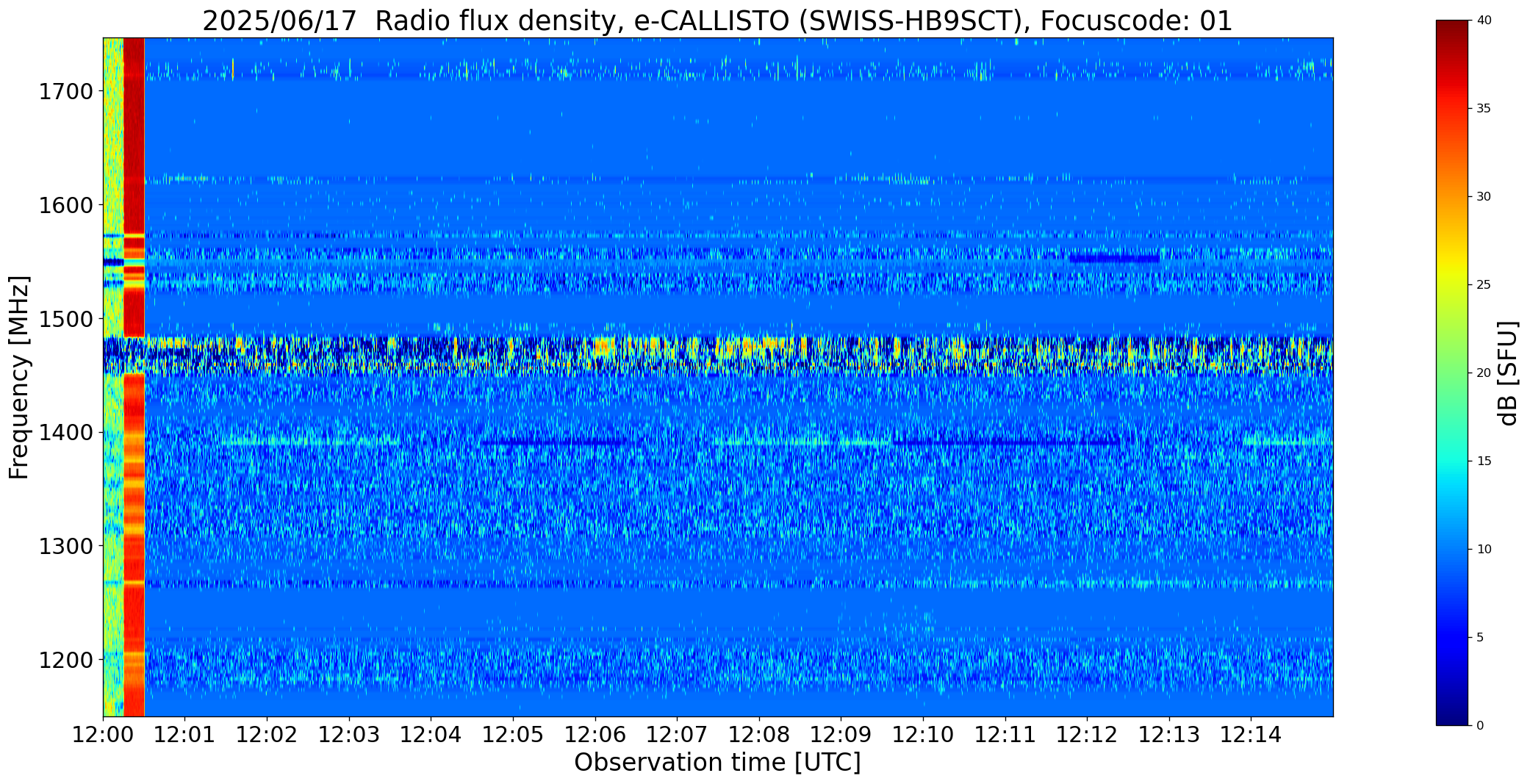
Task: Click the 12:14 time tick label
Action: pos(1251,735)
